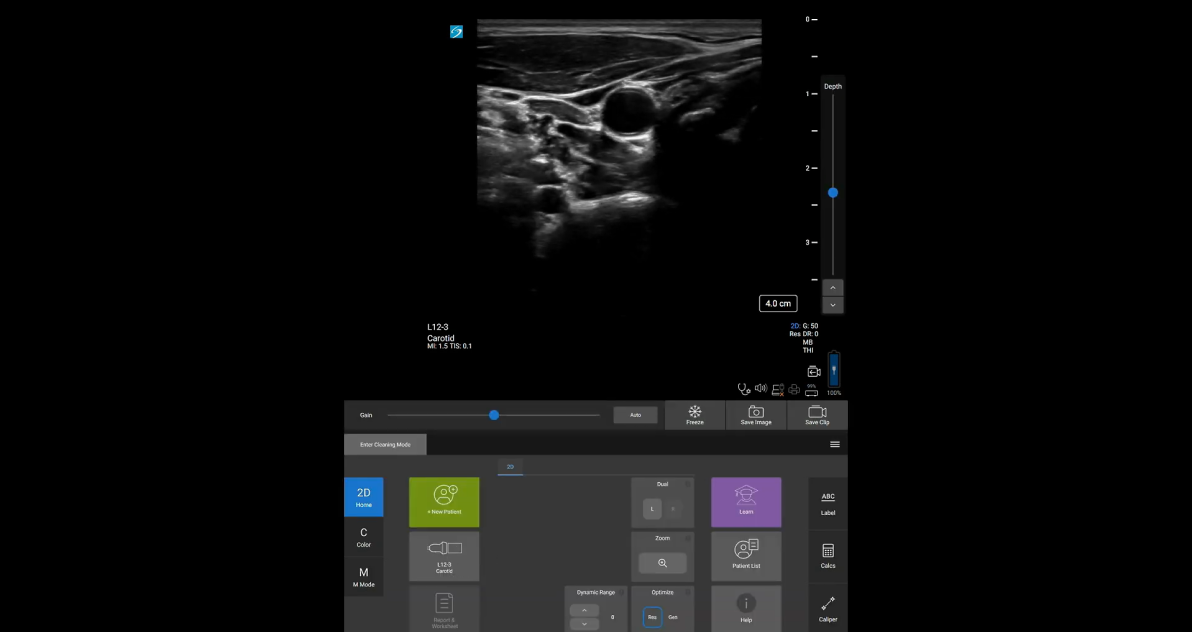The image size is (1192, 632).
Task: Click the Gain slider handle
Action: [x=494, y=415]
